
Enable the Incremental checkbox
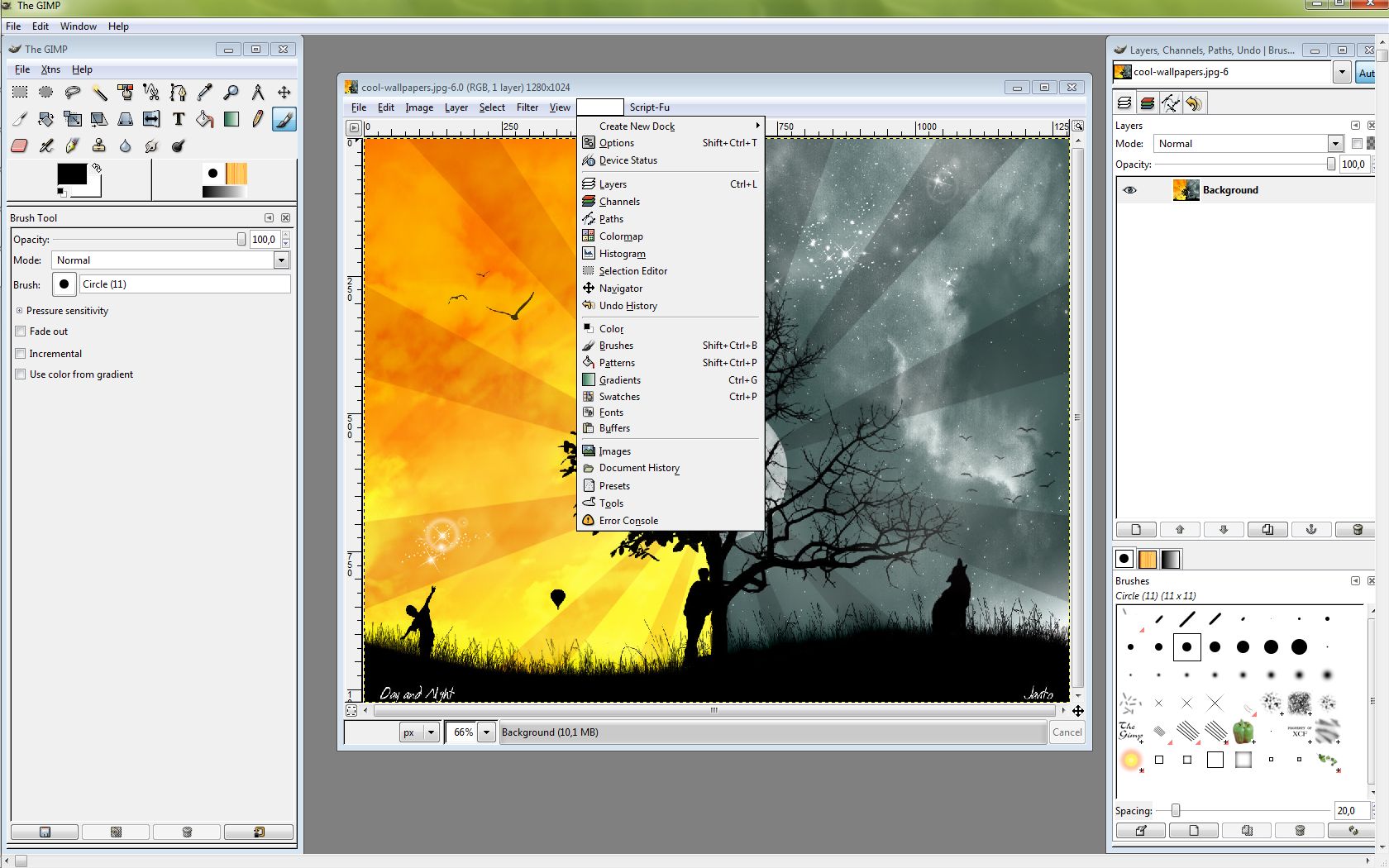pos(21,354)
